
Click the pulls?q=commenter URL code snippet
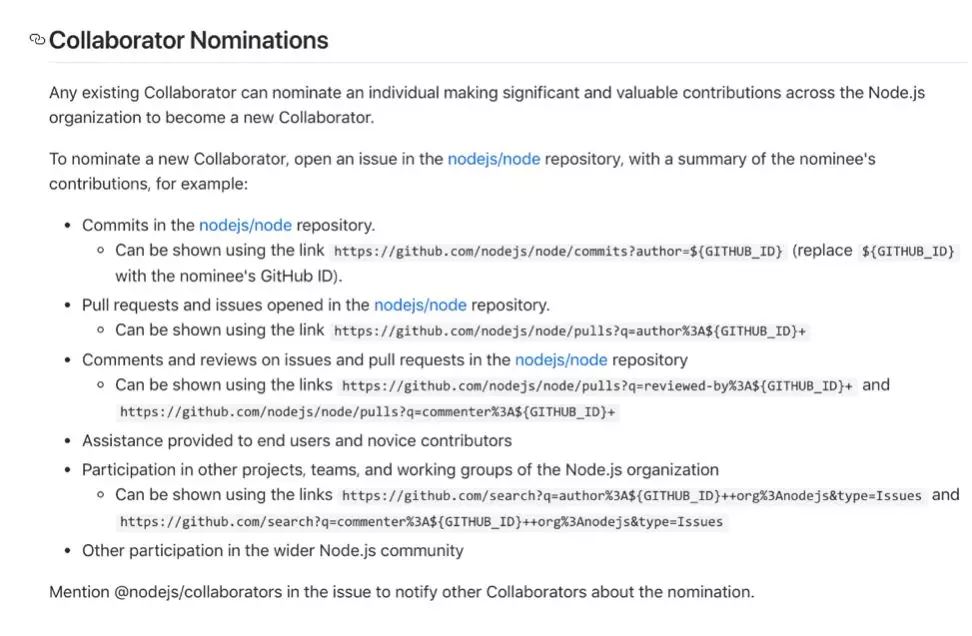pyautogui.click(x=368, y=412)
